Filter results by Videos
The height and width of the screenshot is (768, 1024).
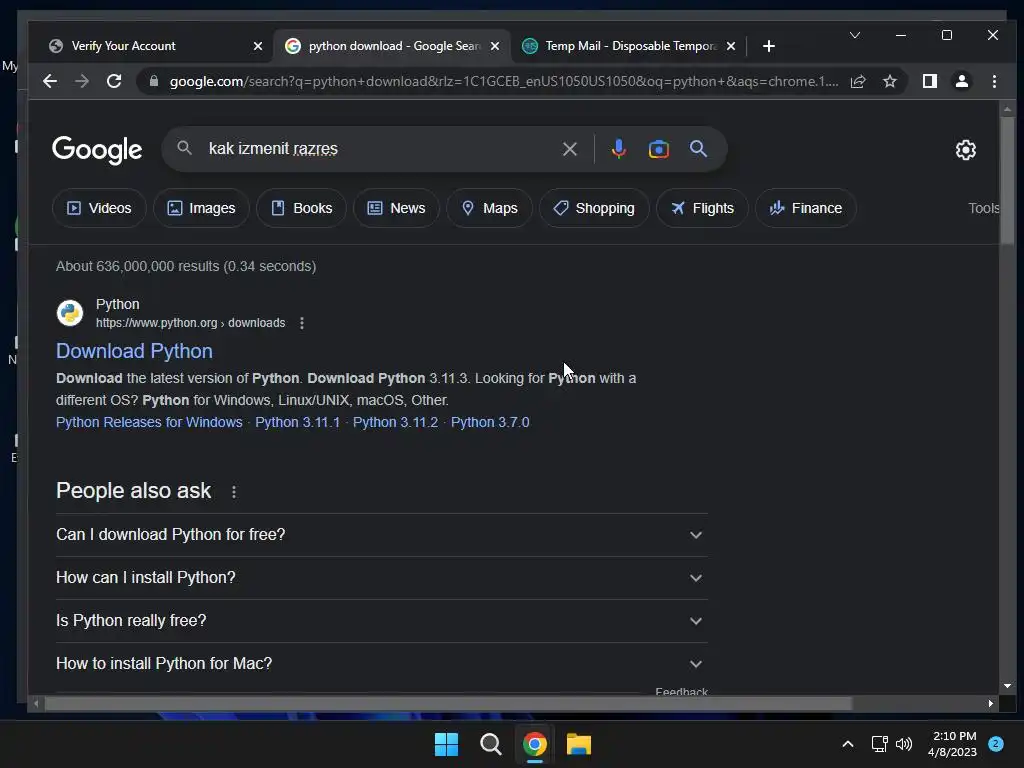click(x=99, y=208)
